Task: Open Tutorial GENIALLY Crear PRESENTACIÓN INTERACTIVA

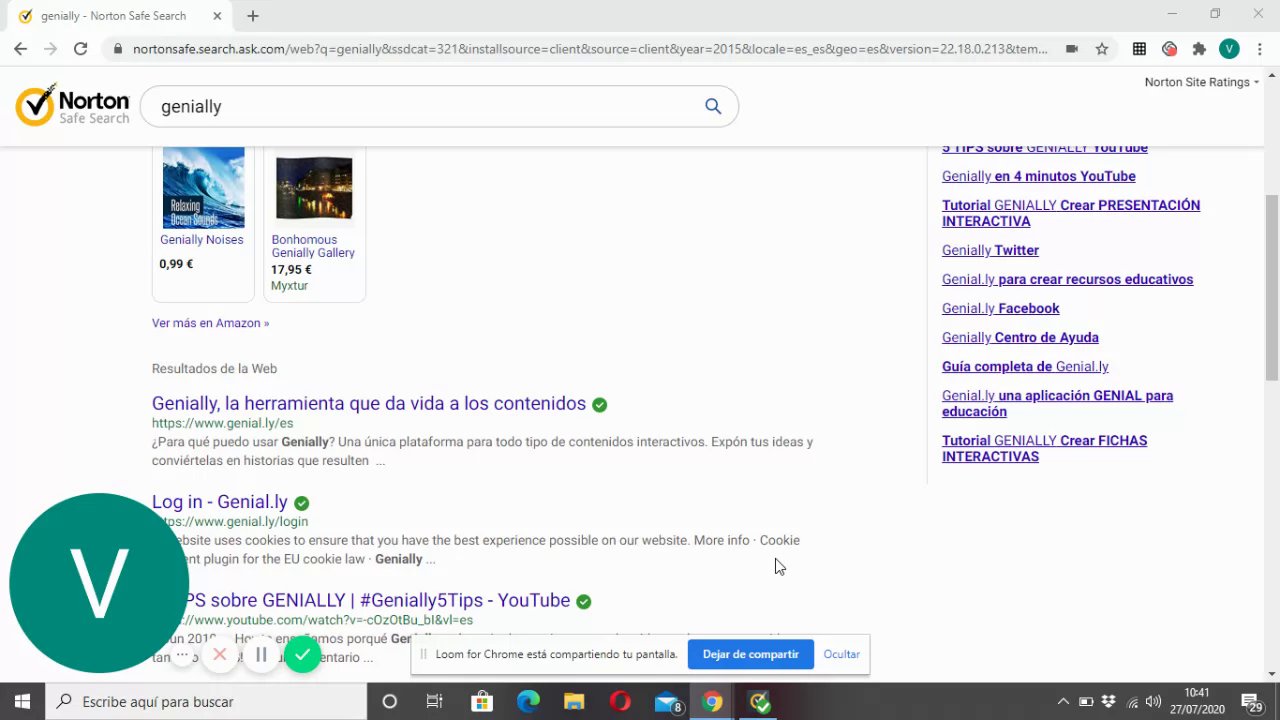Action: click(x=1071, y=213)
